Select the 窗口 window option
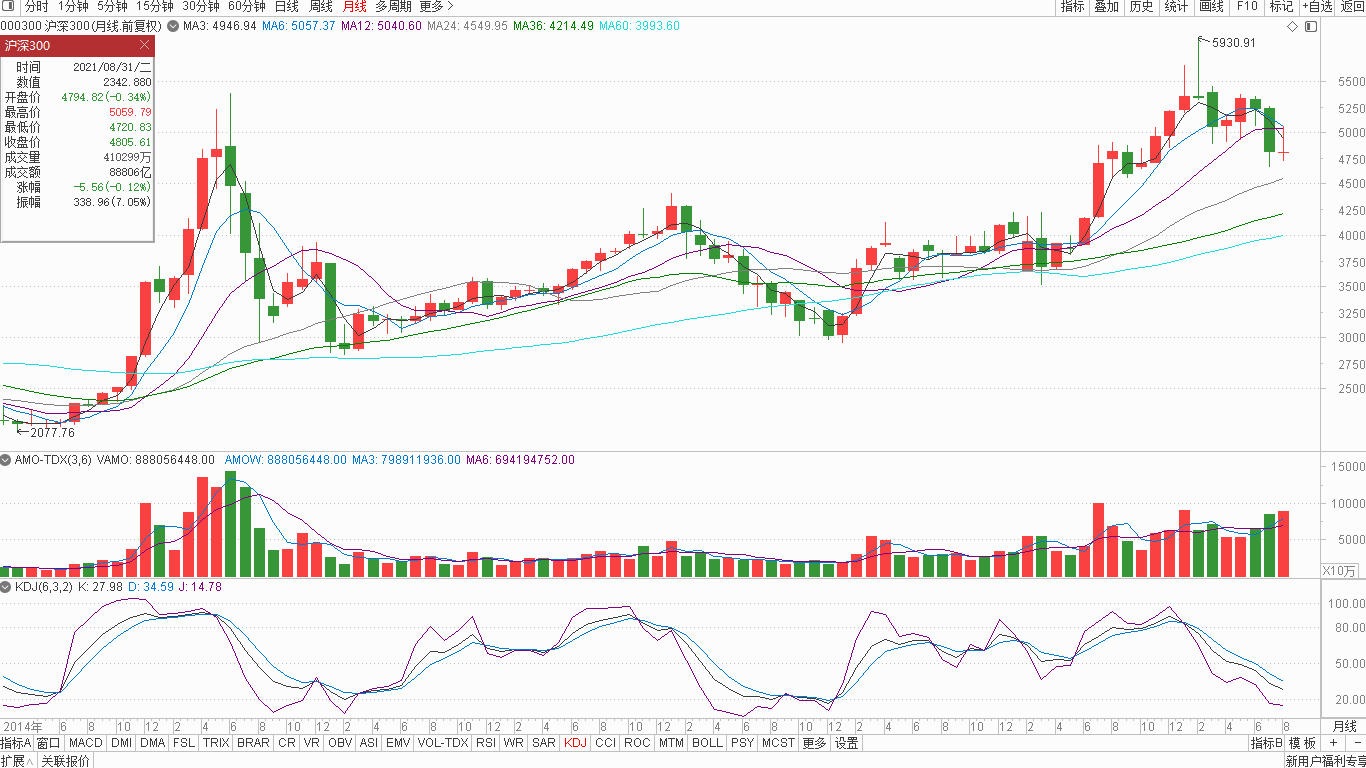The width and height of the screenshot is (1366, 768). coord(49,743)
